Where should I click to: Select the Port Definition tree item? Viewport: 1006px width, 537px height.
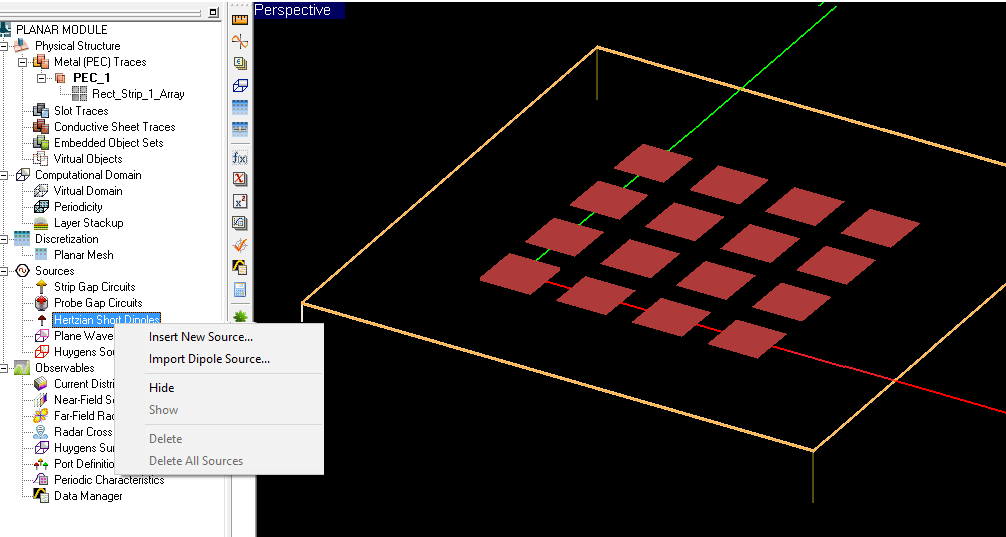pyautogui.click(x=83, y=464)
